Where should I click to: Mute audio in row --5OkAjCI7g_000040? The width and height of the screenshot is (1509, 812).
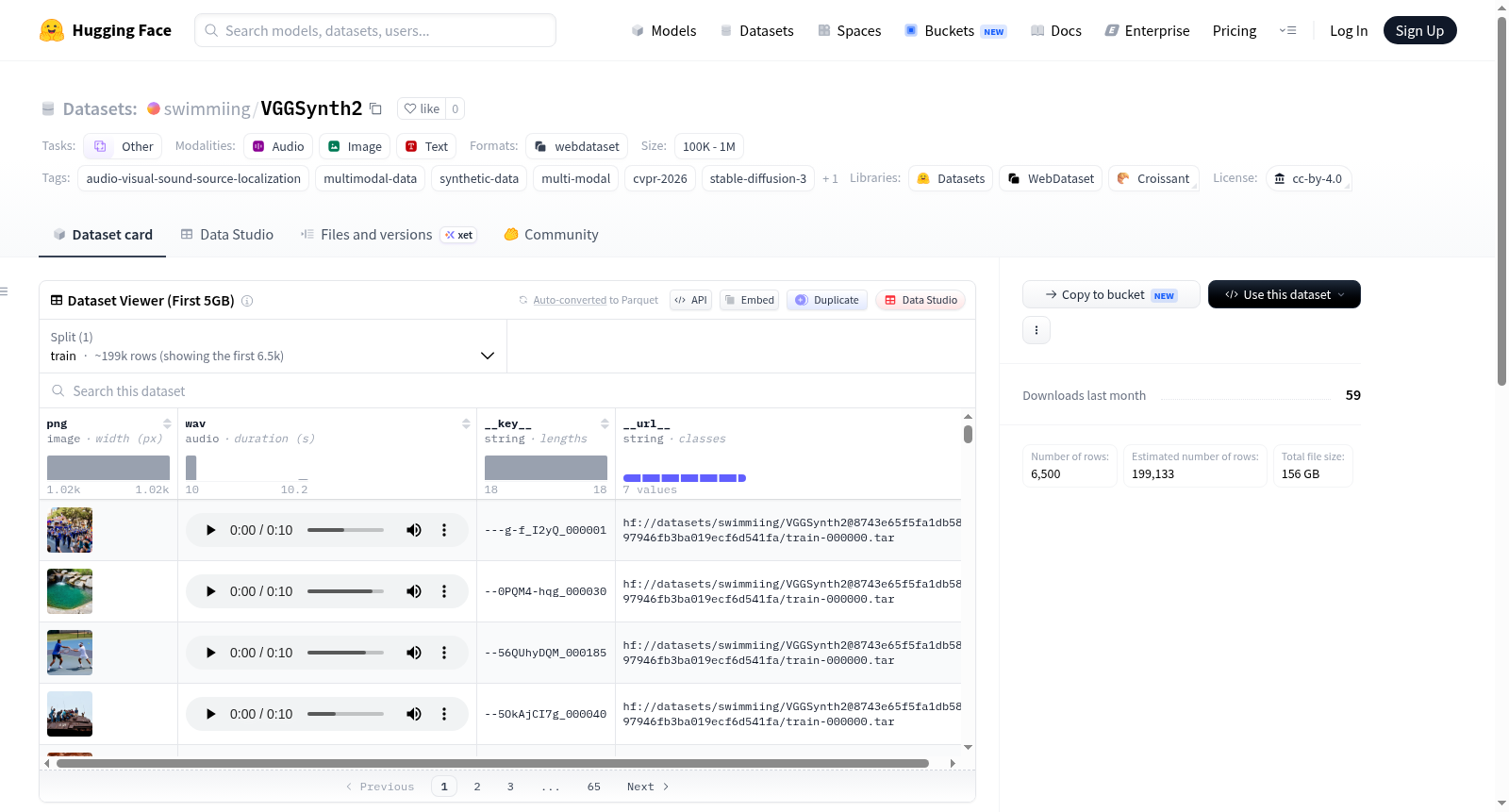[414, 714]
